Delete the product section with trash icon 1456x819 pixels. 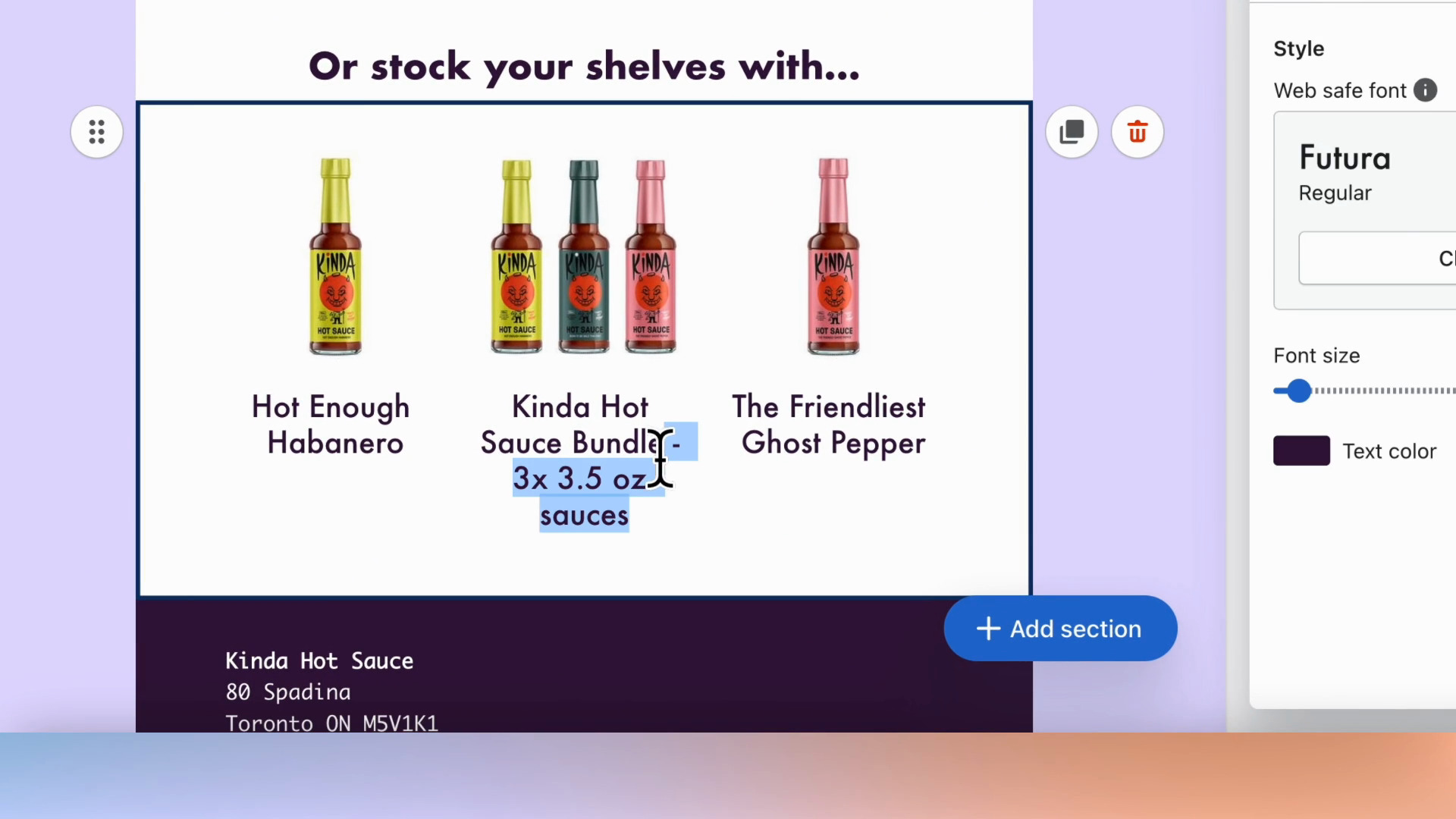(x=1137, y=132)
